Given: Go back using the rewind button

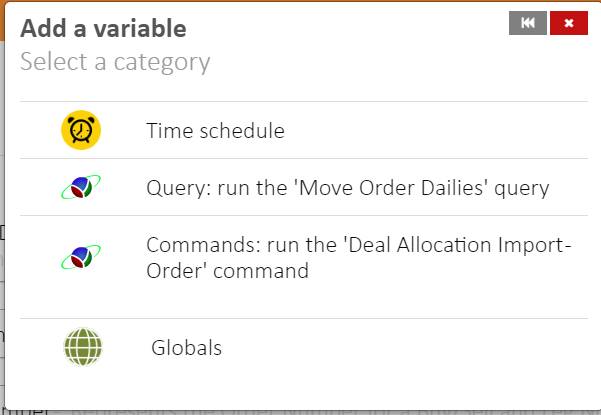Looking at the screenshot, I should tap(527, 24).
